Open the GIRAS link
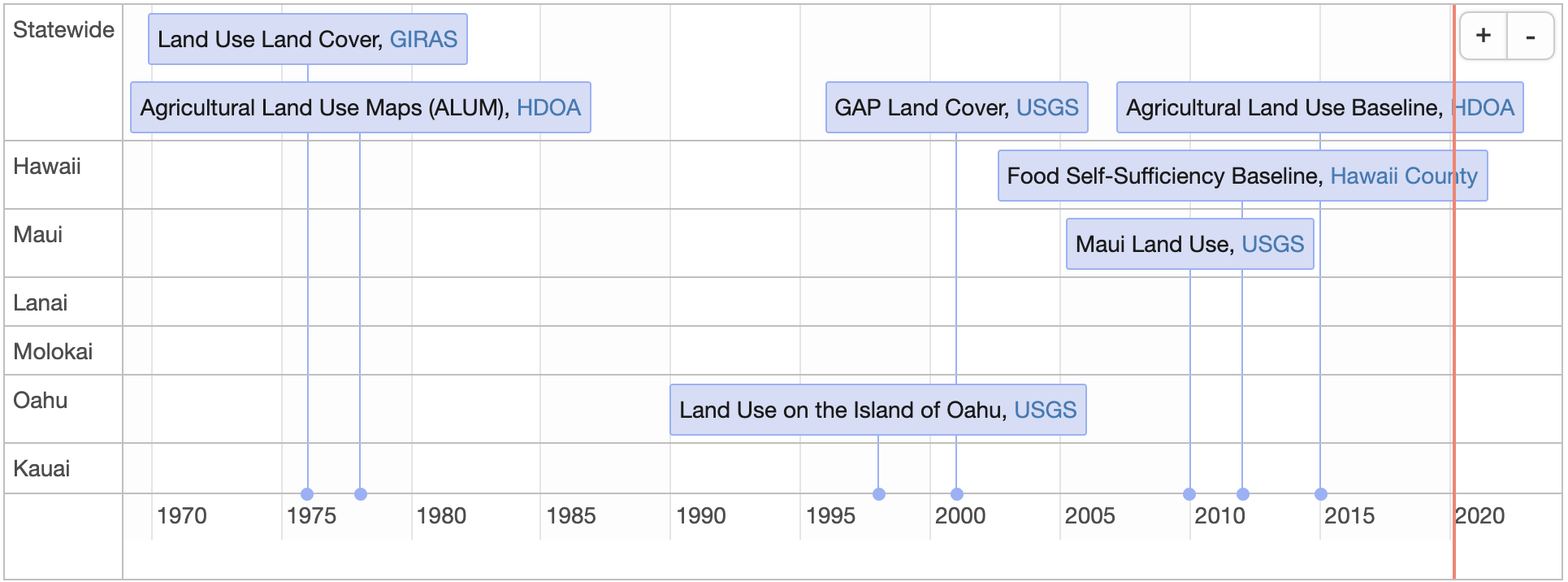 pyautogui.click(x=423, y=39)
